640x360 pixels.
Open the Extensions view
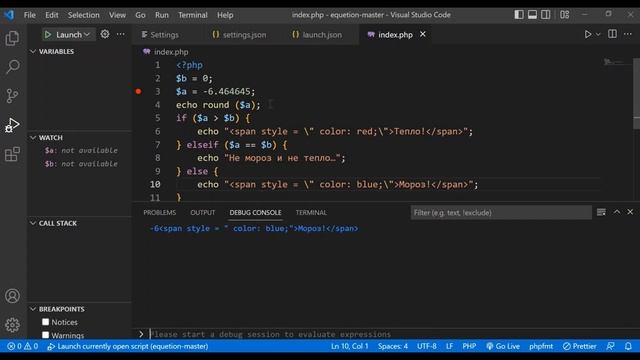12,154
